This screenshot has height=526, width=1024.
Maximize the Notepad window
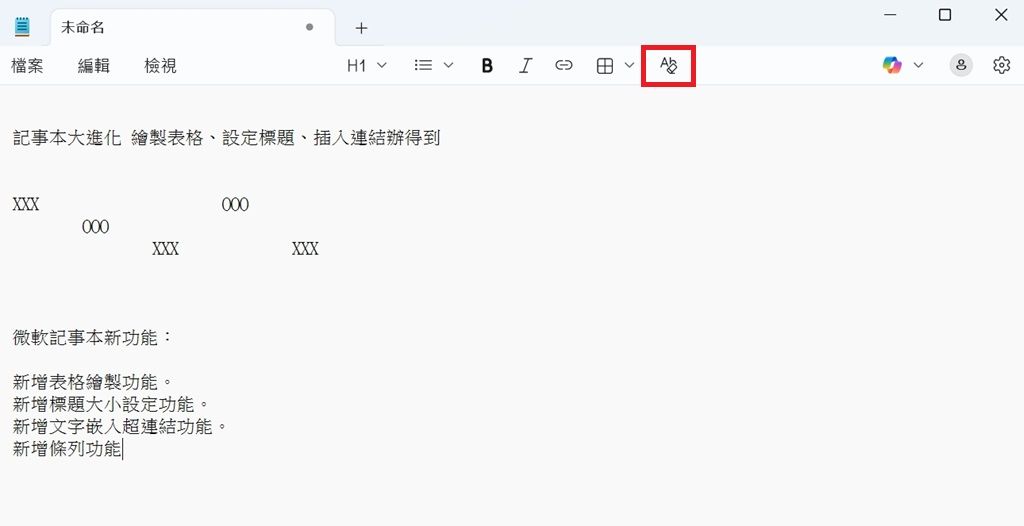945,14
